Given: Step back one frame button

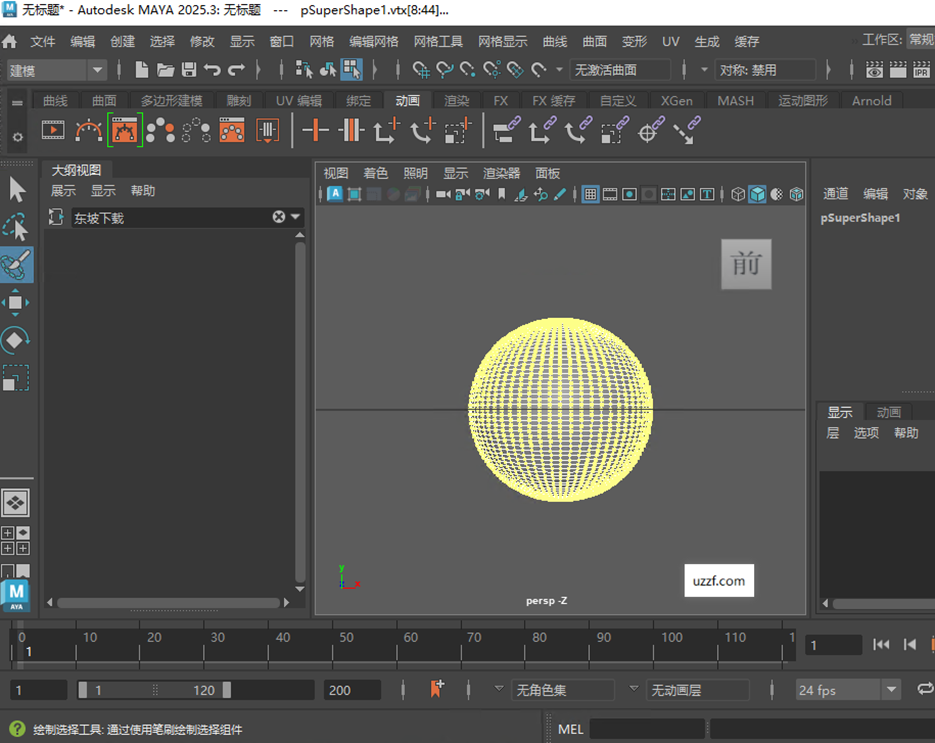Looking at the screenshot, I should click(909, 644).
